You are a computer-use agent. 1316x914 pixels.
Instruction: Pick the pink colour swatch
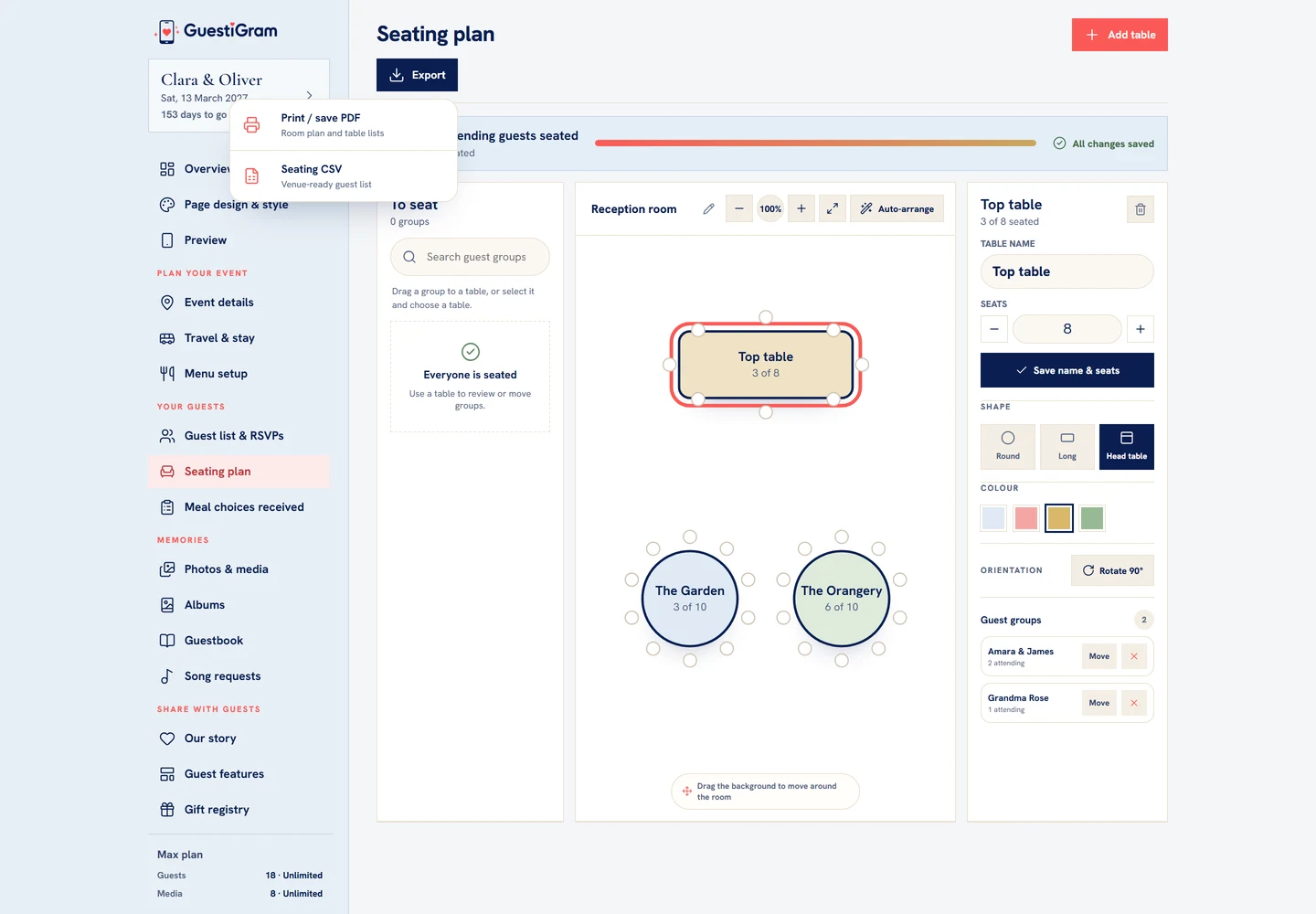(1026, 518)
